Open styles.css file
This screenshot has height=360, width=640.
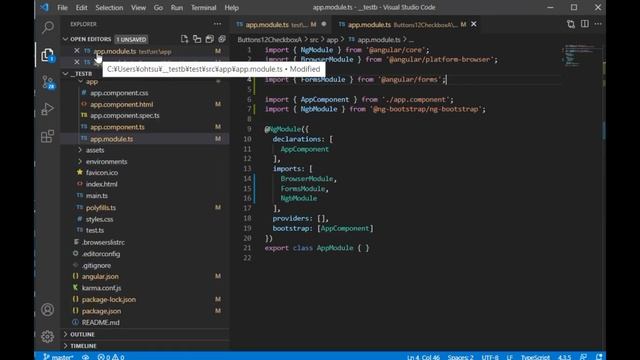(100, 219)
